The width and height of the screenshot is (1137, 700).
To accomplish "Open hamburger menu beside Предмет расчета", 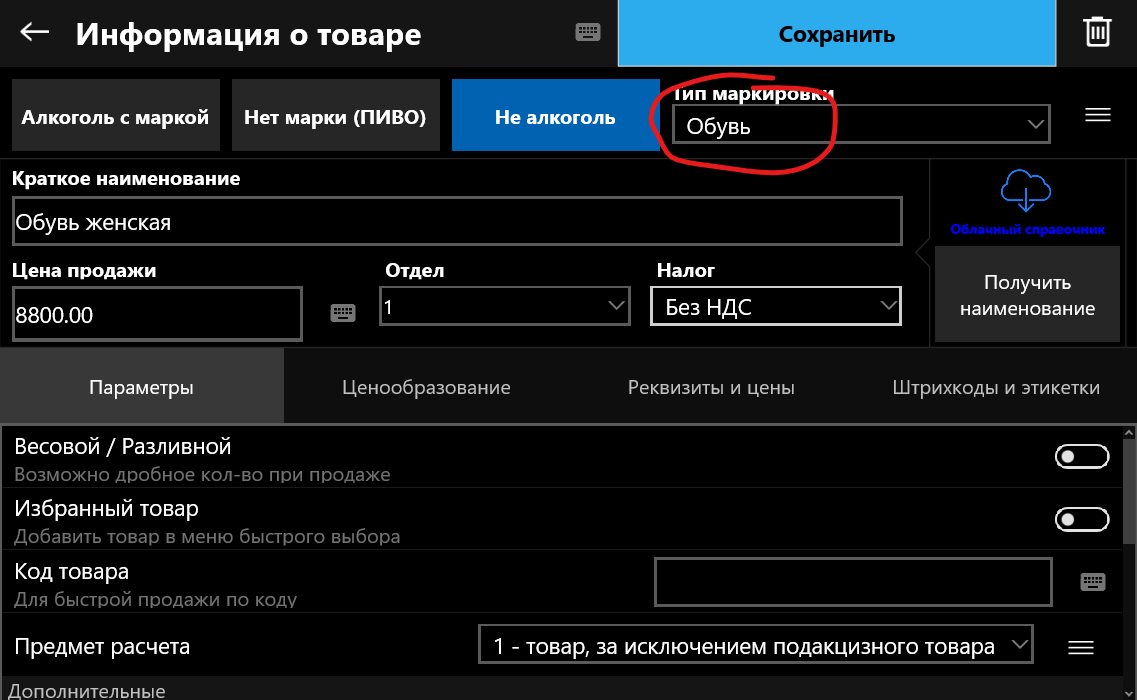I will pos(1080,647).
